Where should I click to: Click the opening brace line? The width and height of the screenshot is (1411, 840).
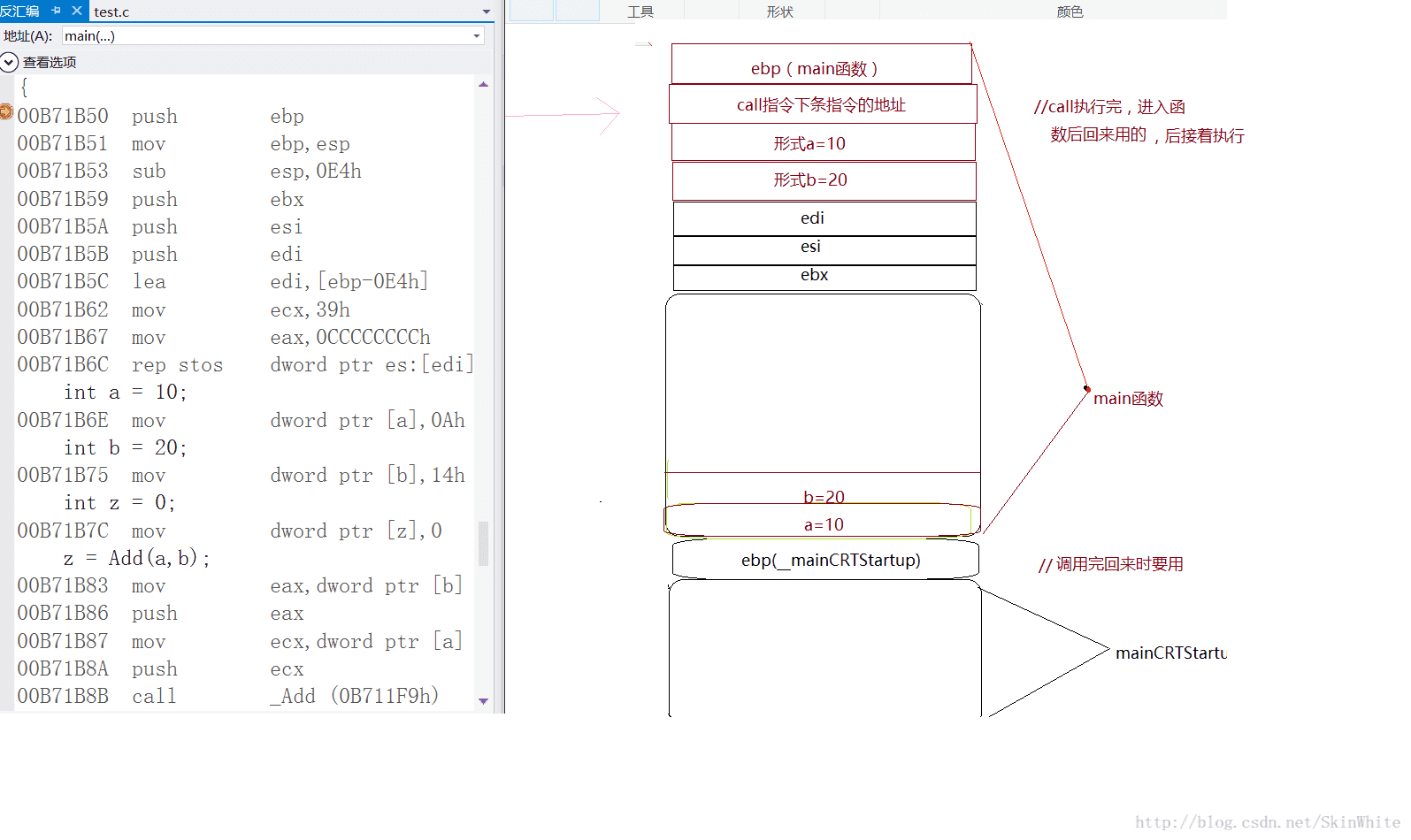point(25,88)
